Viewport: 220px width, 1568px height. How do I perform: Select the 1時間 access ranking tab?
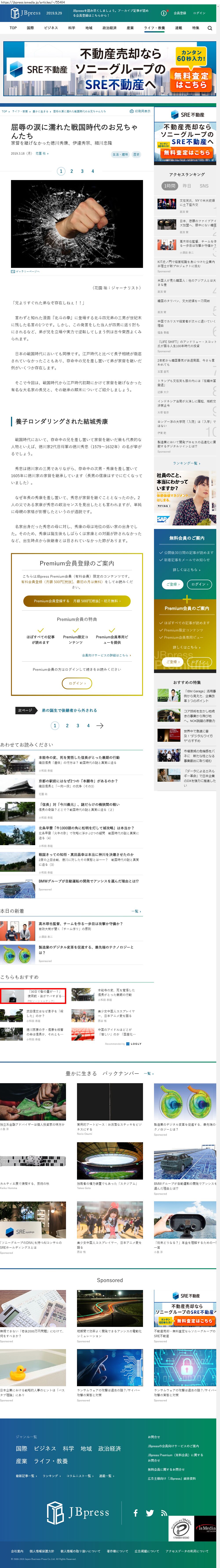coord(169,186)
